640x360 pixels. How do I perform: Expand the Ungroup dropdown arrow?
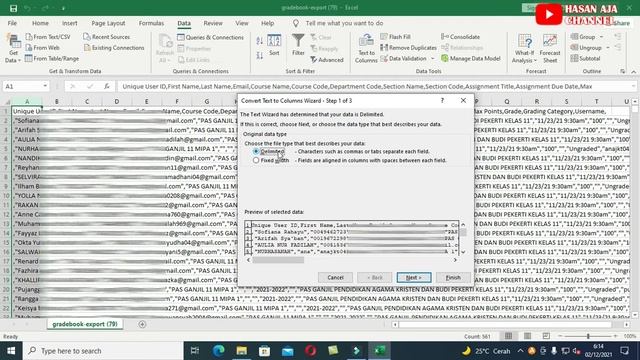[x=608, y=48]
